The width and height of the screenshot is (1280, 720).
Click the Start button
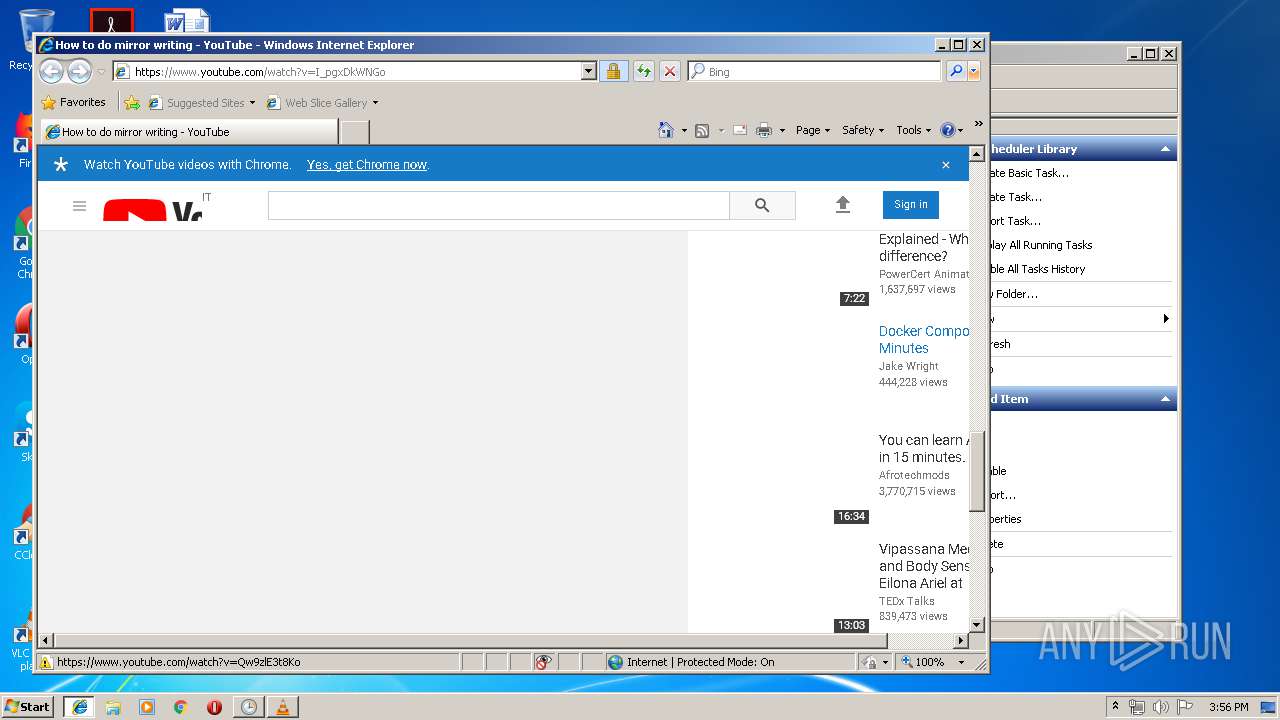28,706
